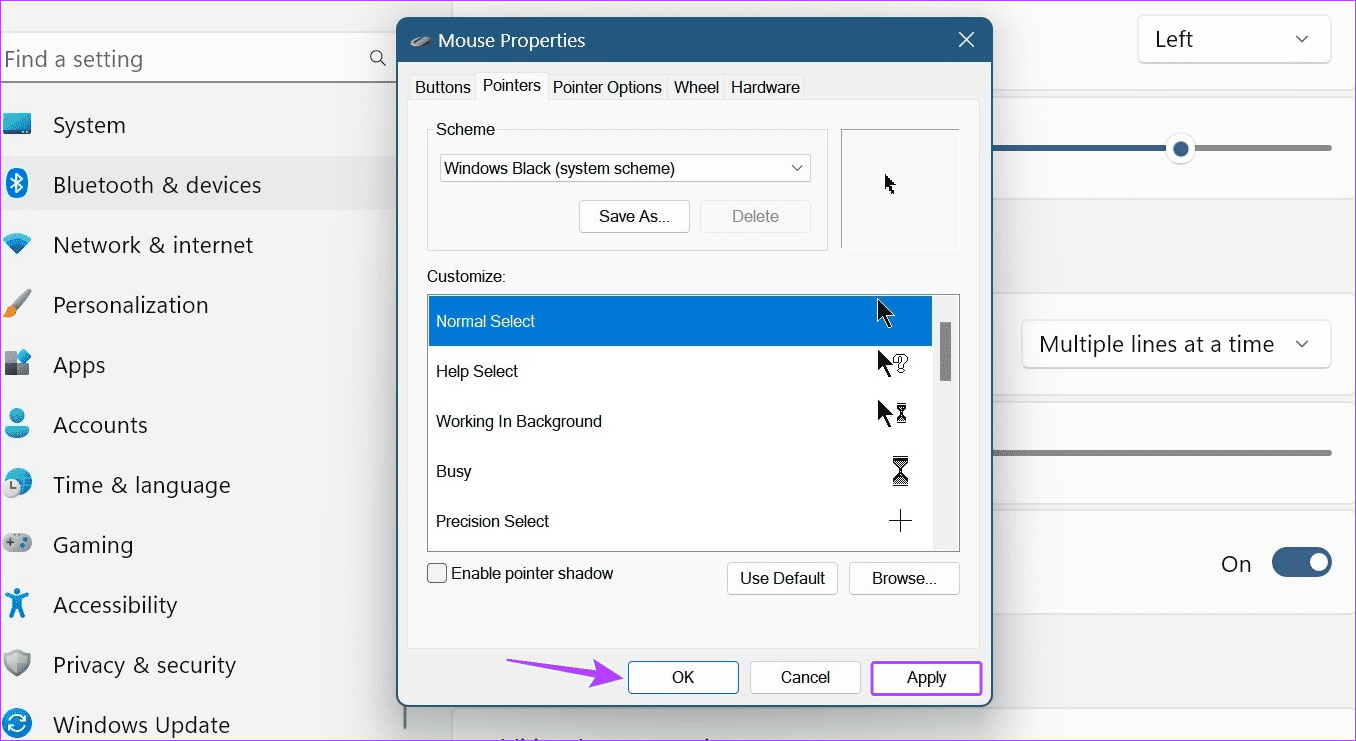
Task: Click the Accounts person icon
Action: pyautogui.click(x=17, y=424)
